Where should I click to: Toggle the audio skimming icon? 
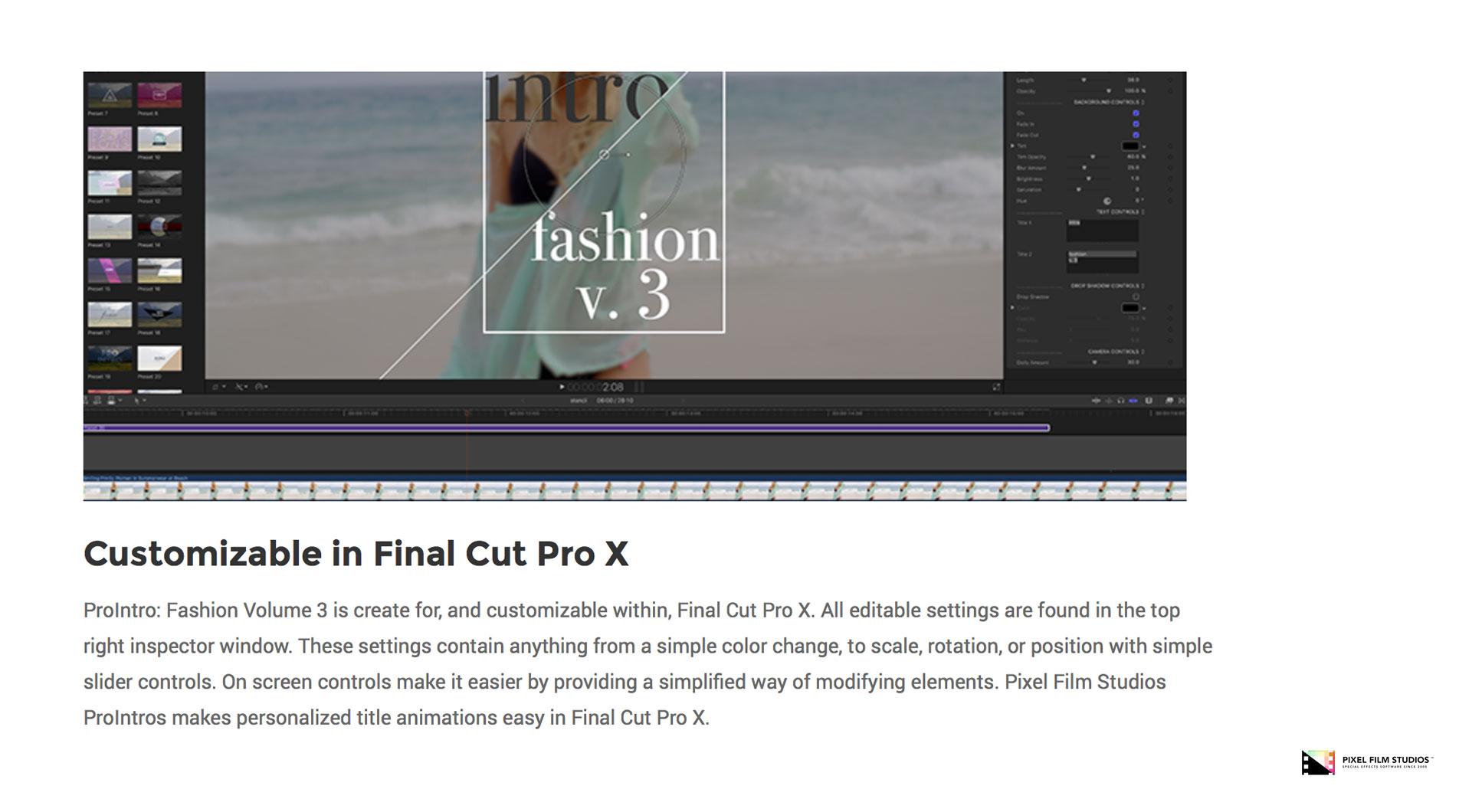click(x=1108, y=401)
